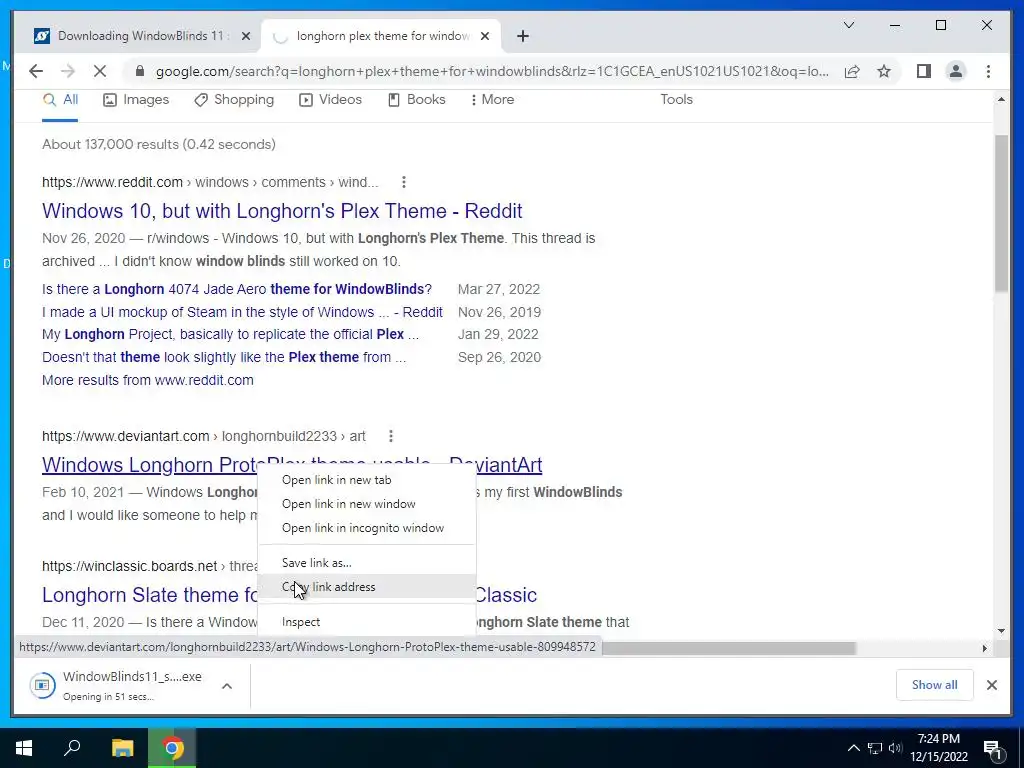Switch to Books search results

pos(417,100)
